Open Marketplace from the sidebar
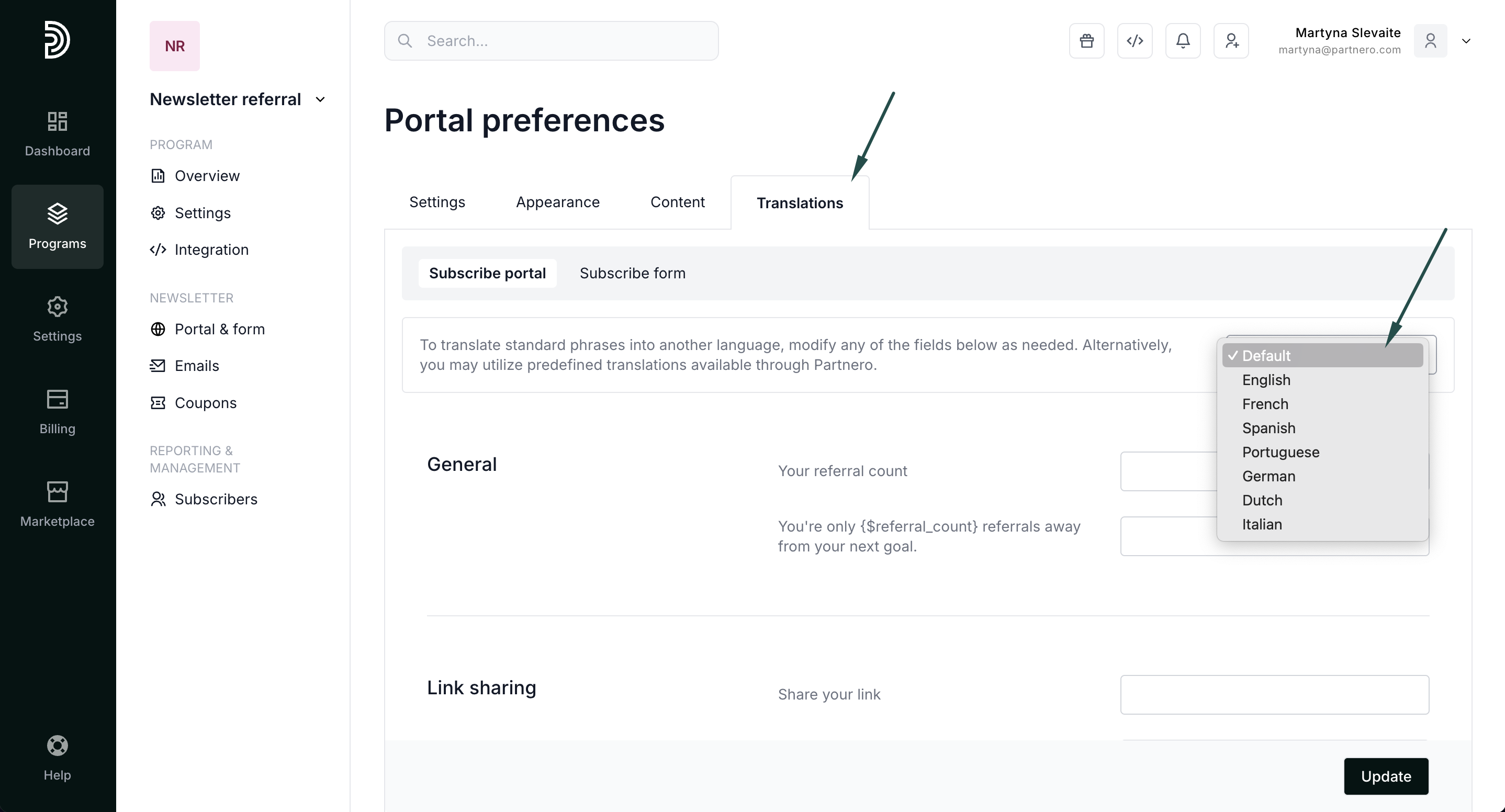1505x812 pixels. [57, 504]
